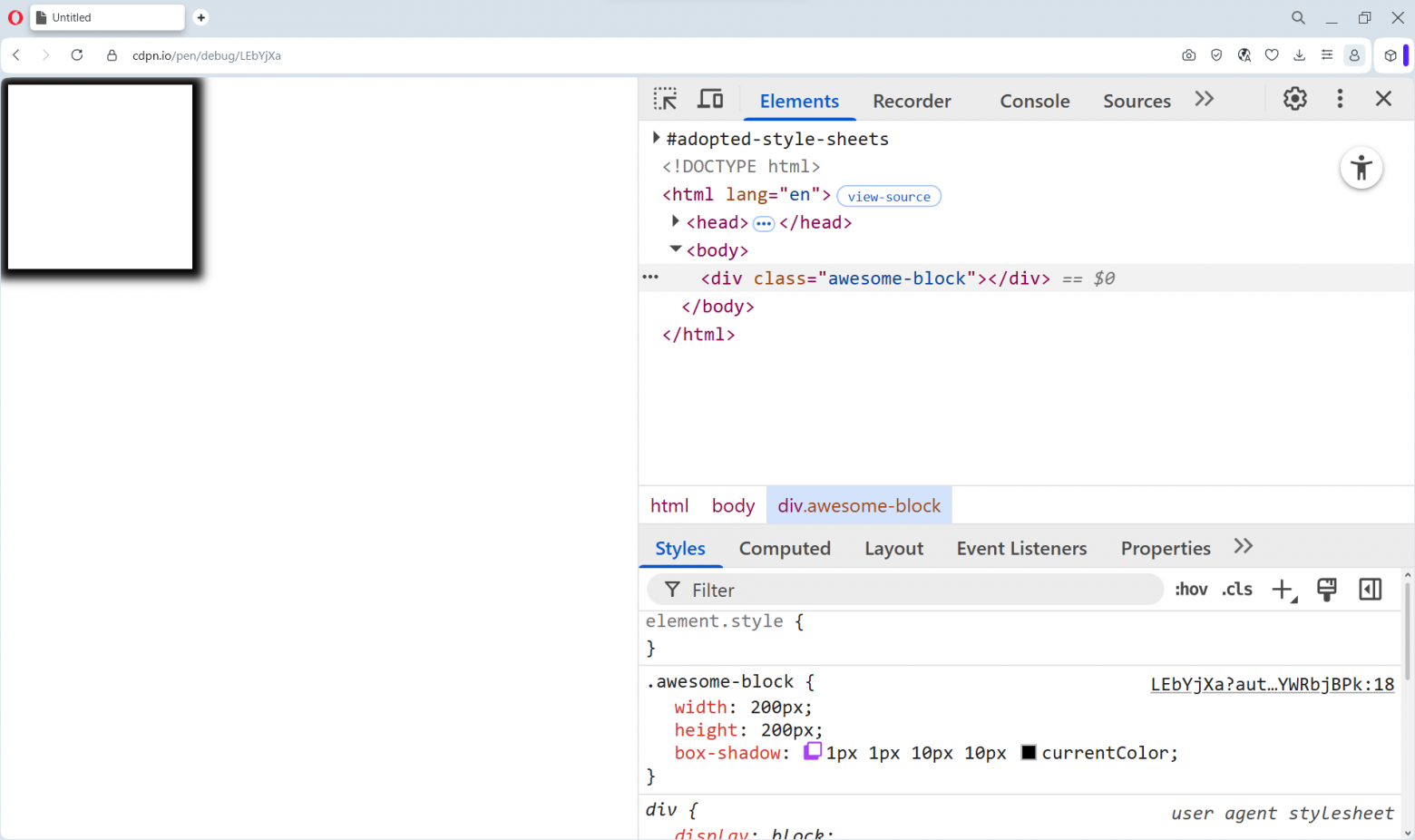
Task: Focus the styles Filter input
Action: [905, 590]
